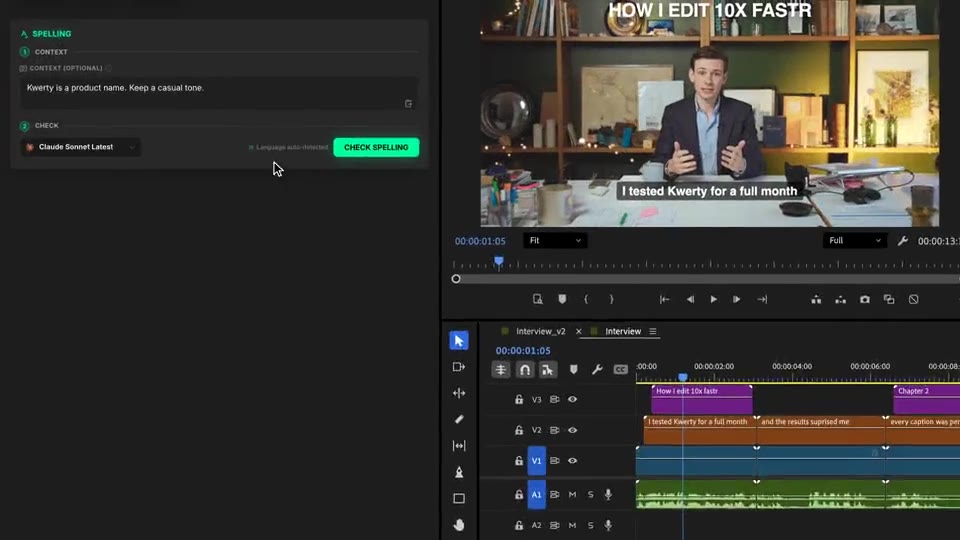Select the Rectangle tool

tap(459, 498)
